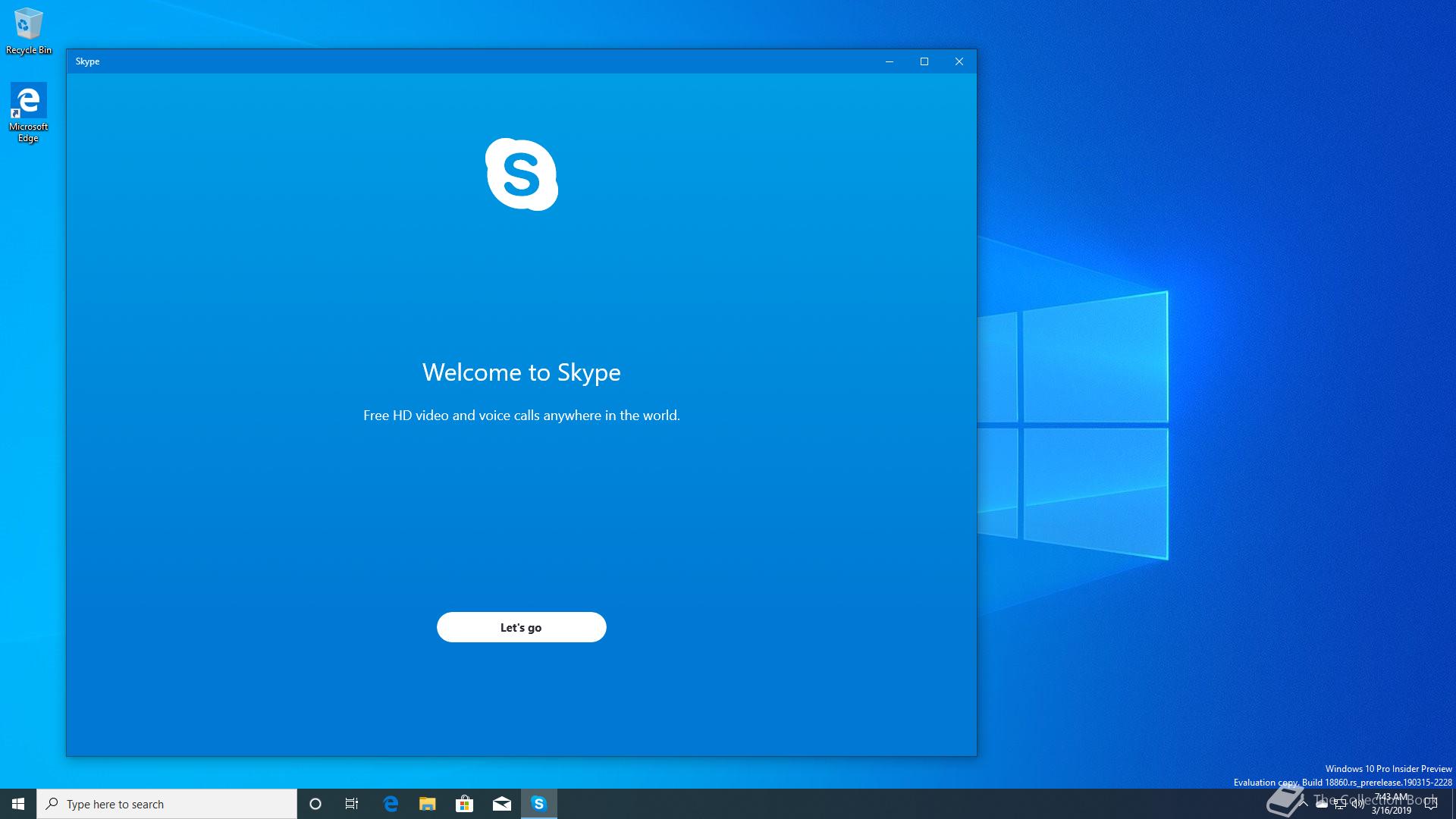Viewport: 1456px width, 819px height.
Task: Launch Edge from the taskbar
Action: 391,804
